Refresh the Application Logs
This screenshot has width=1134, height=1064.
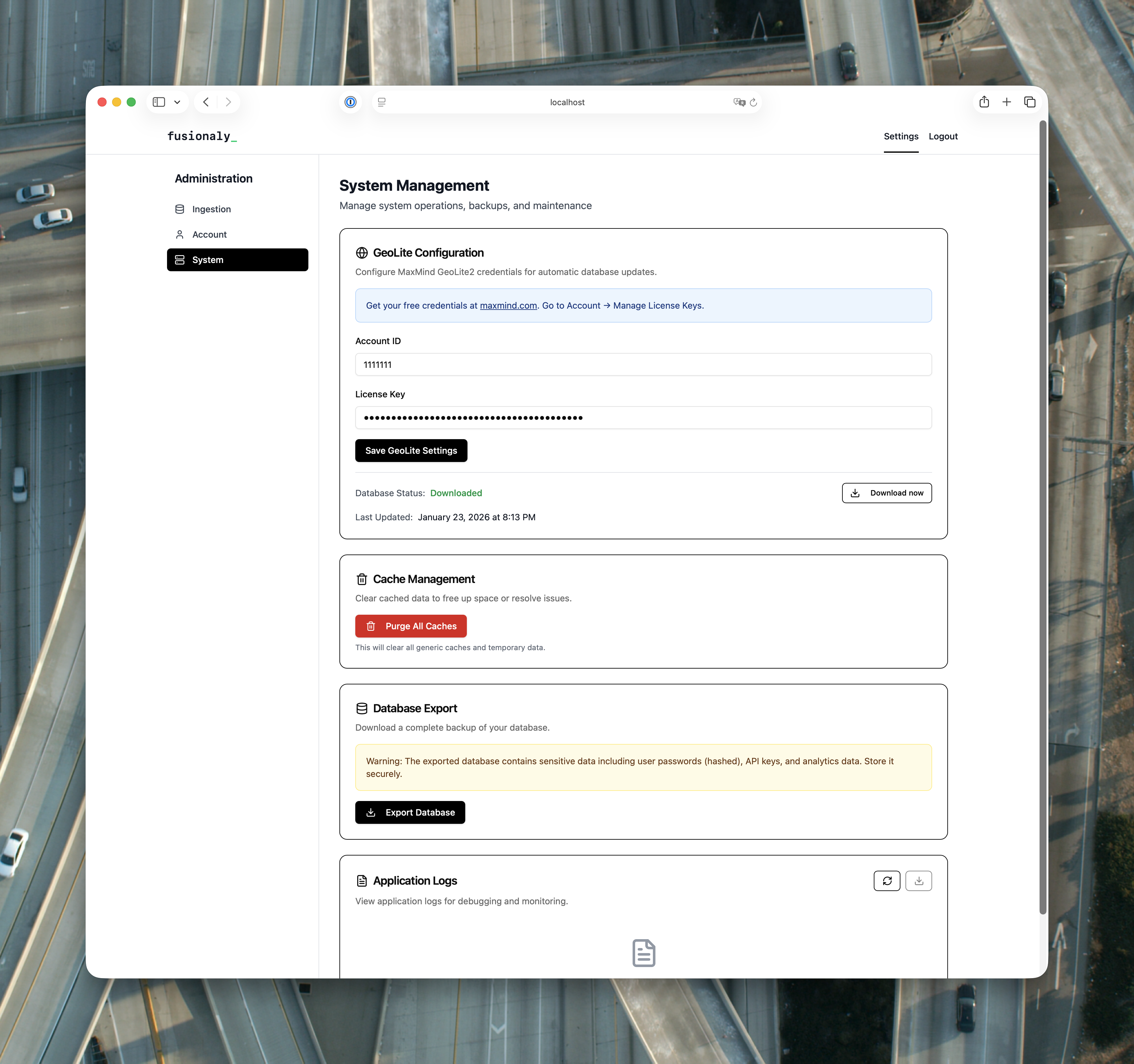point(887,881)
